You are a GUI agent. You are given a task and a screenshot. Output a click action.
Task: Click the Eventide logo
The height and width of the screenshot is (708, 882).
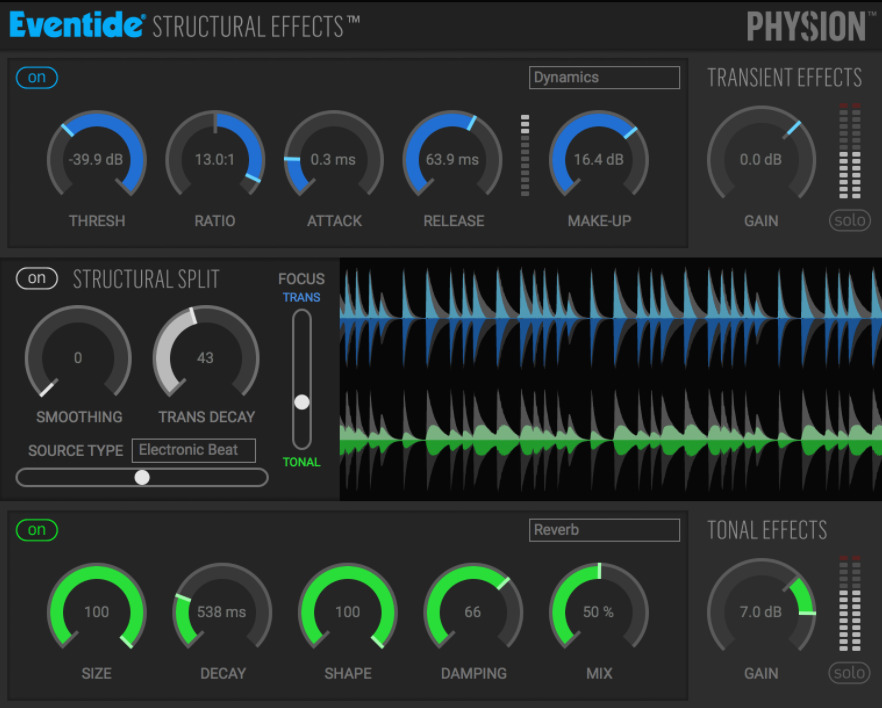78,25
